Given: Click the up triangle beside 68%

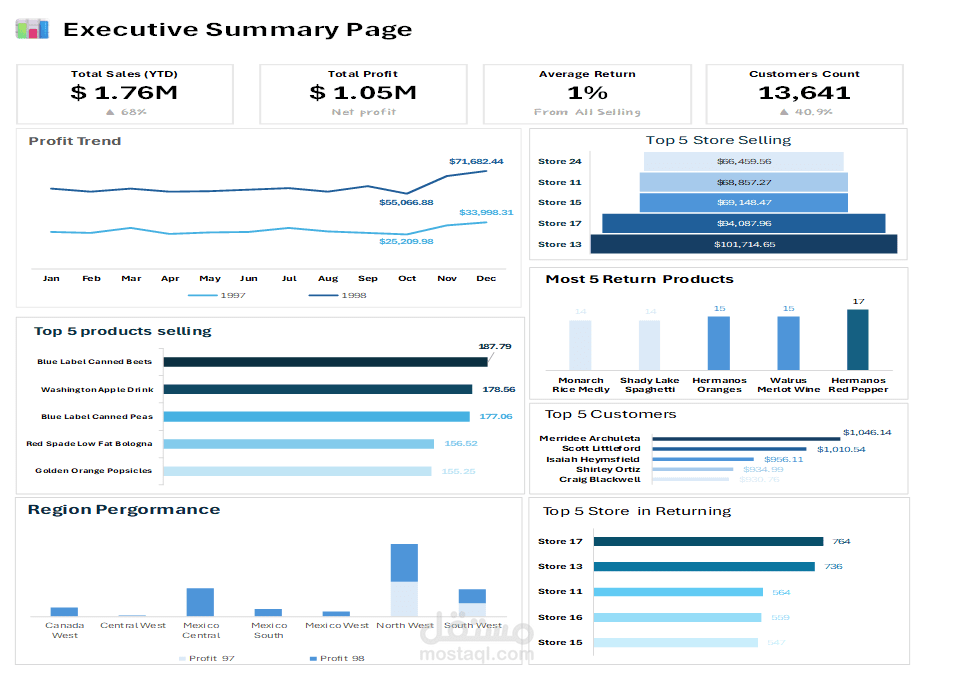Looking at the screenshot, I should click(110, 112).
